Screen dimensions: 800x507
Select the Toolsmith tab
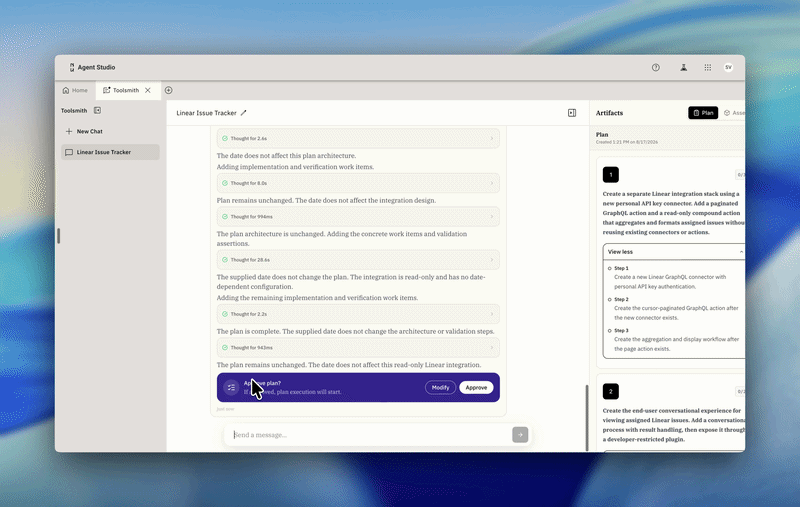click(x=121, y=90)
